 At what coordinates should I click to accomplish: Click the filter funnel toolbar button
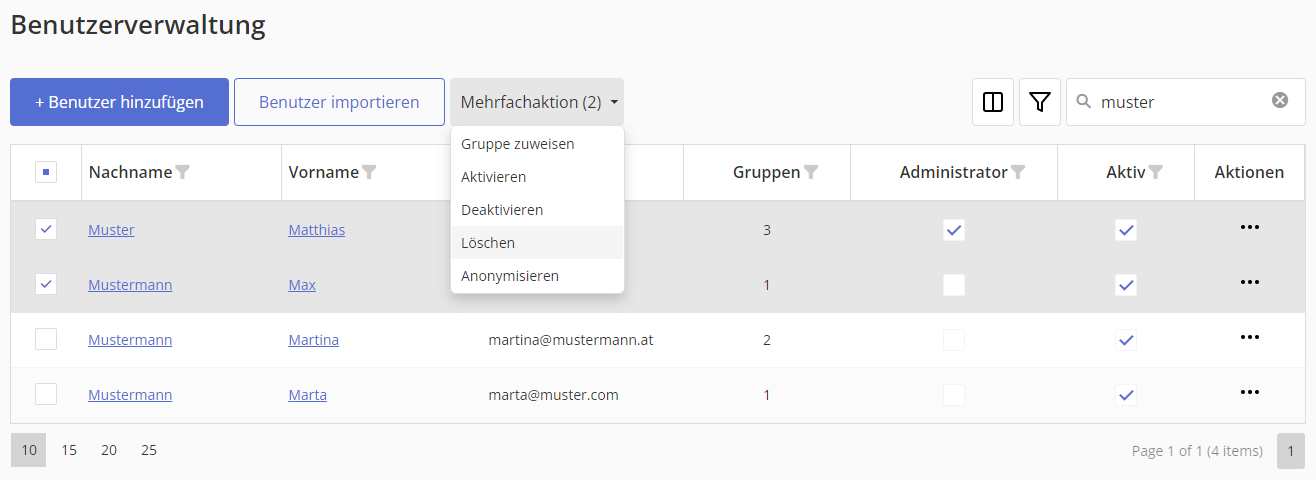coord(1040,102)
